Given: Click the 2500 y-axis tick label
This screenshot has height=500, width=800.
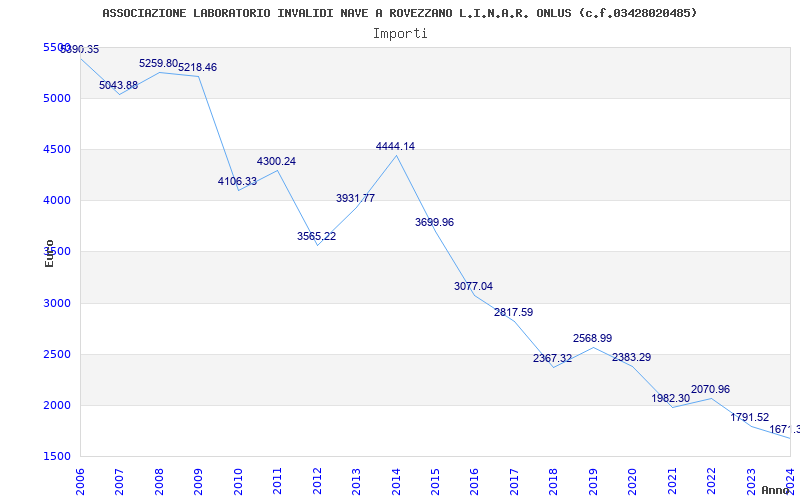Looking at the screenshot, I should [56, 354].
